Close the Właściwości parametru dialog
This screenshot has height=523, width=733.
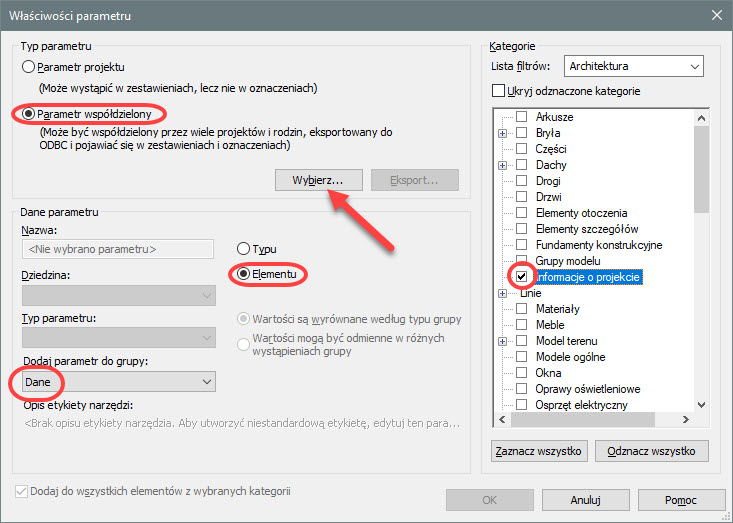coord(716,14)
